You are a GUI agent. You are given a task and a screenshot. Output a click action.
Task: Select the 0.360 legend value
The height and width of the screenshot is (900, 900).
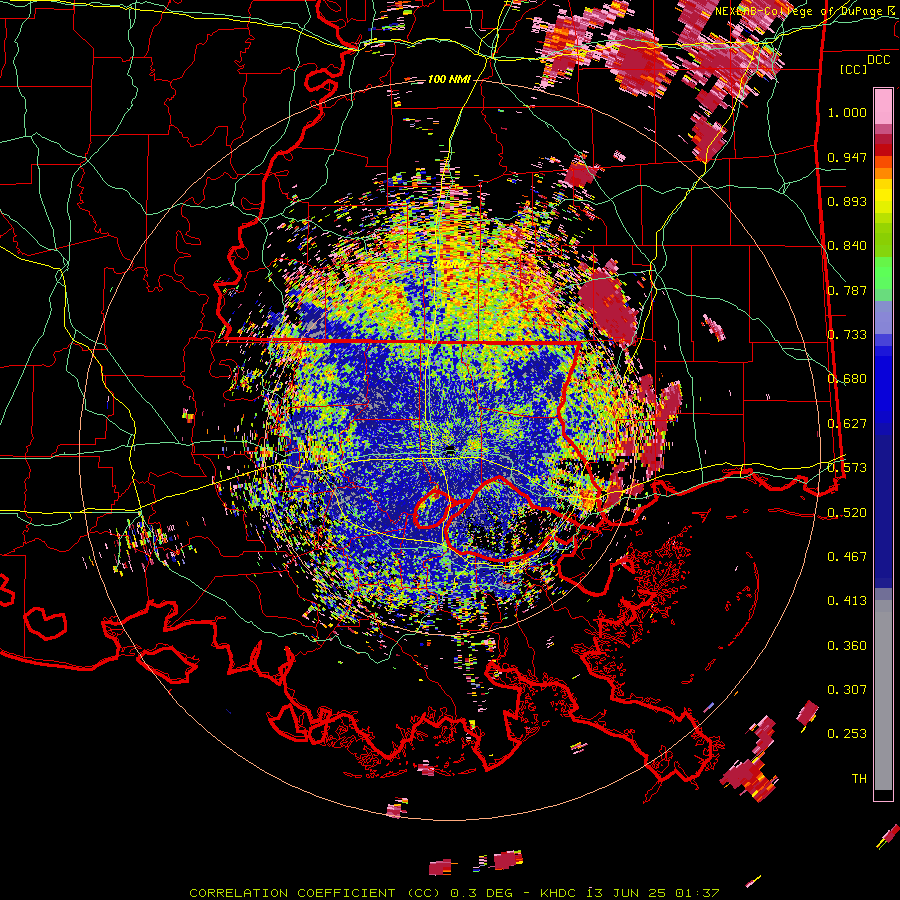847,646
